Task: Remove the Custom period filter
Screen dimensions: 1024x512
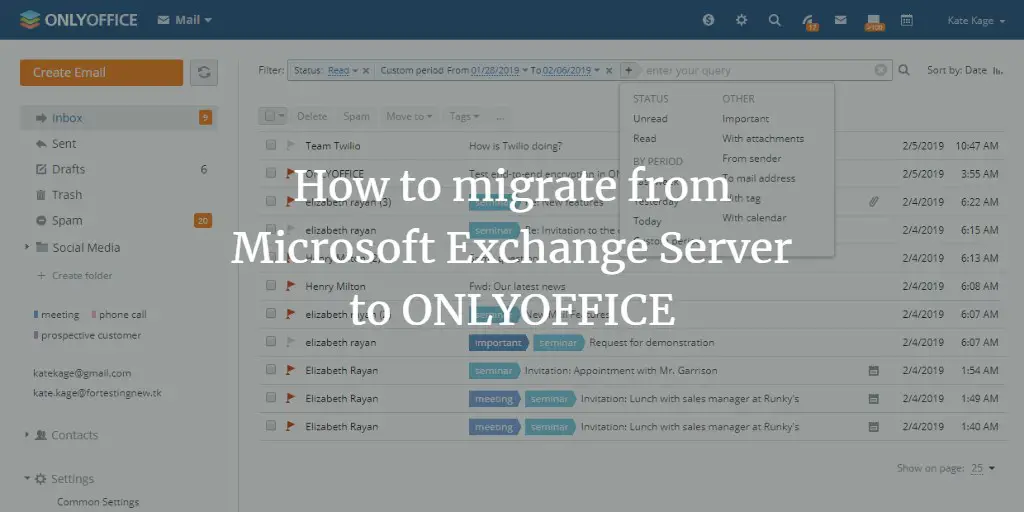Action: pyautogui.click(x=609, y=71)
